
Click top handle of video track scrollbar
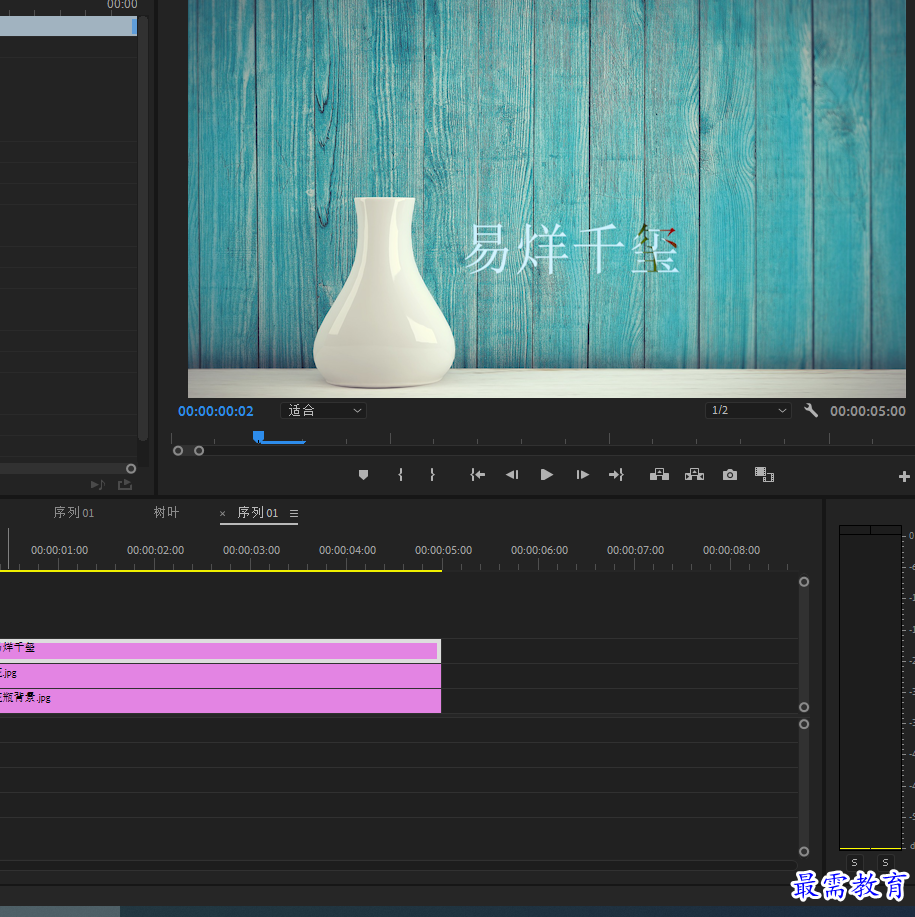pyautogui.click(x=804, y=582)
